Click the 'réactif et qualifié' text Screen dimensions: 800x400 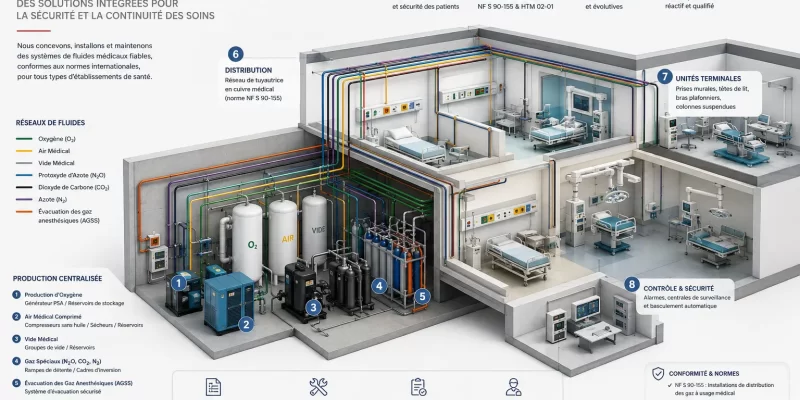[x=689, y=6]
